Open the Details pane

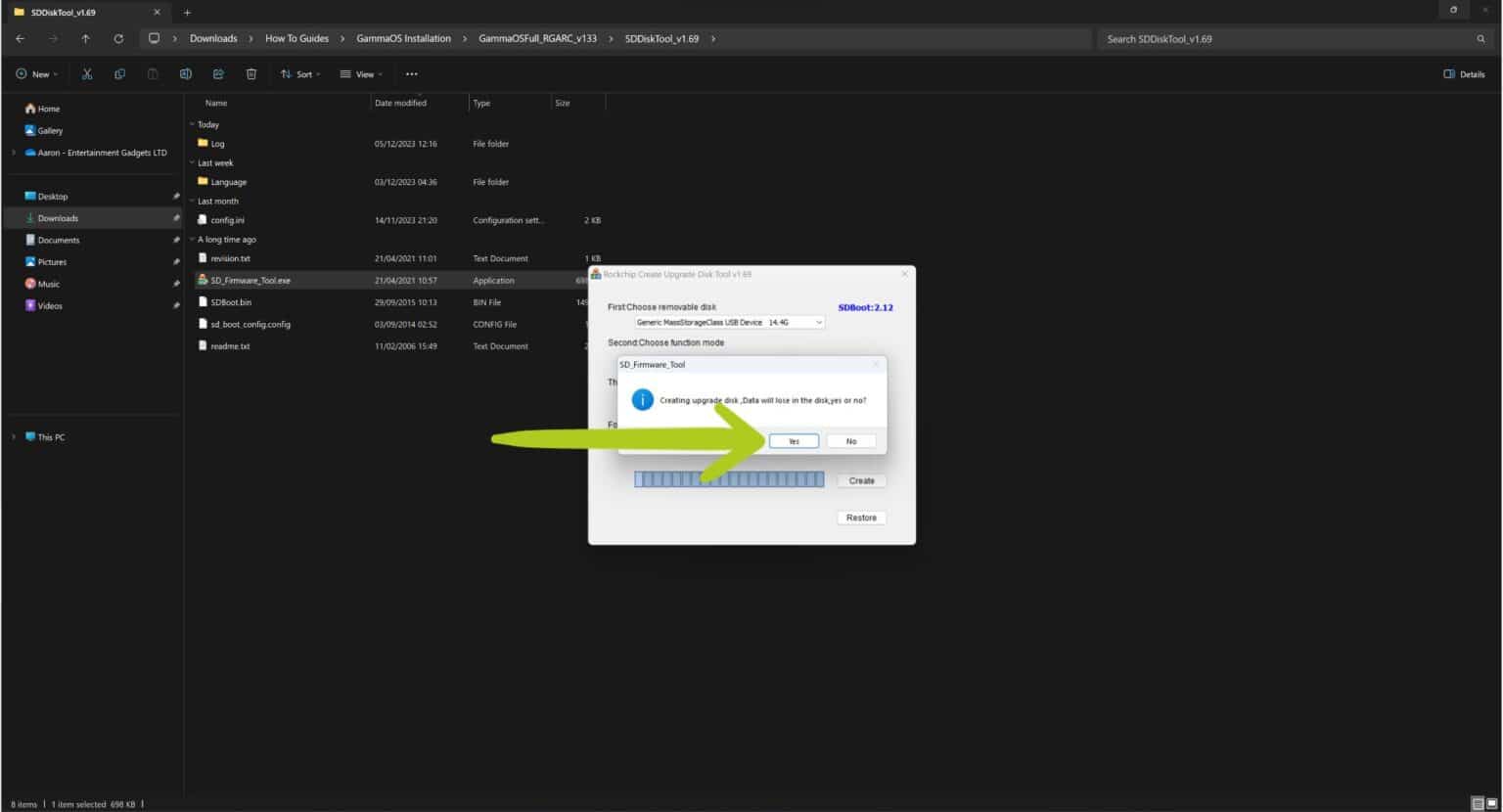(1463, 73)
